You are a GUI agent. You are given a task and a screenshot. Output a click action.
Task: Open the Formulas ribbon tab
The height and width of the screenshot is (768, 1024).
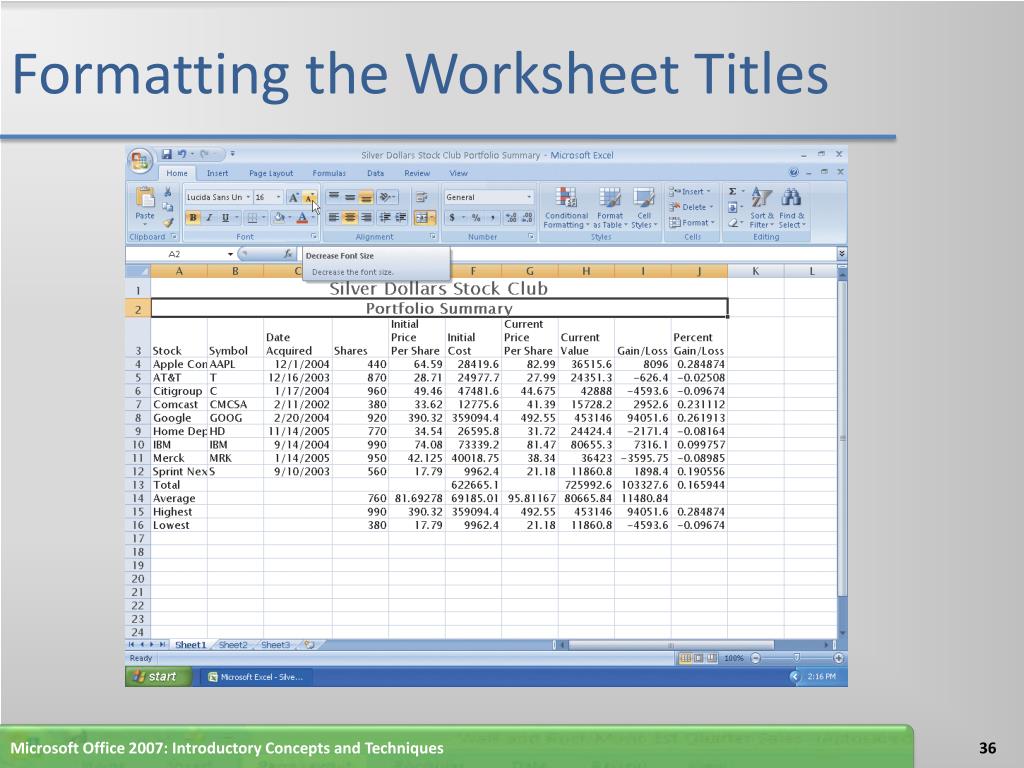329,173
